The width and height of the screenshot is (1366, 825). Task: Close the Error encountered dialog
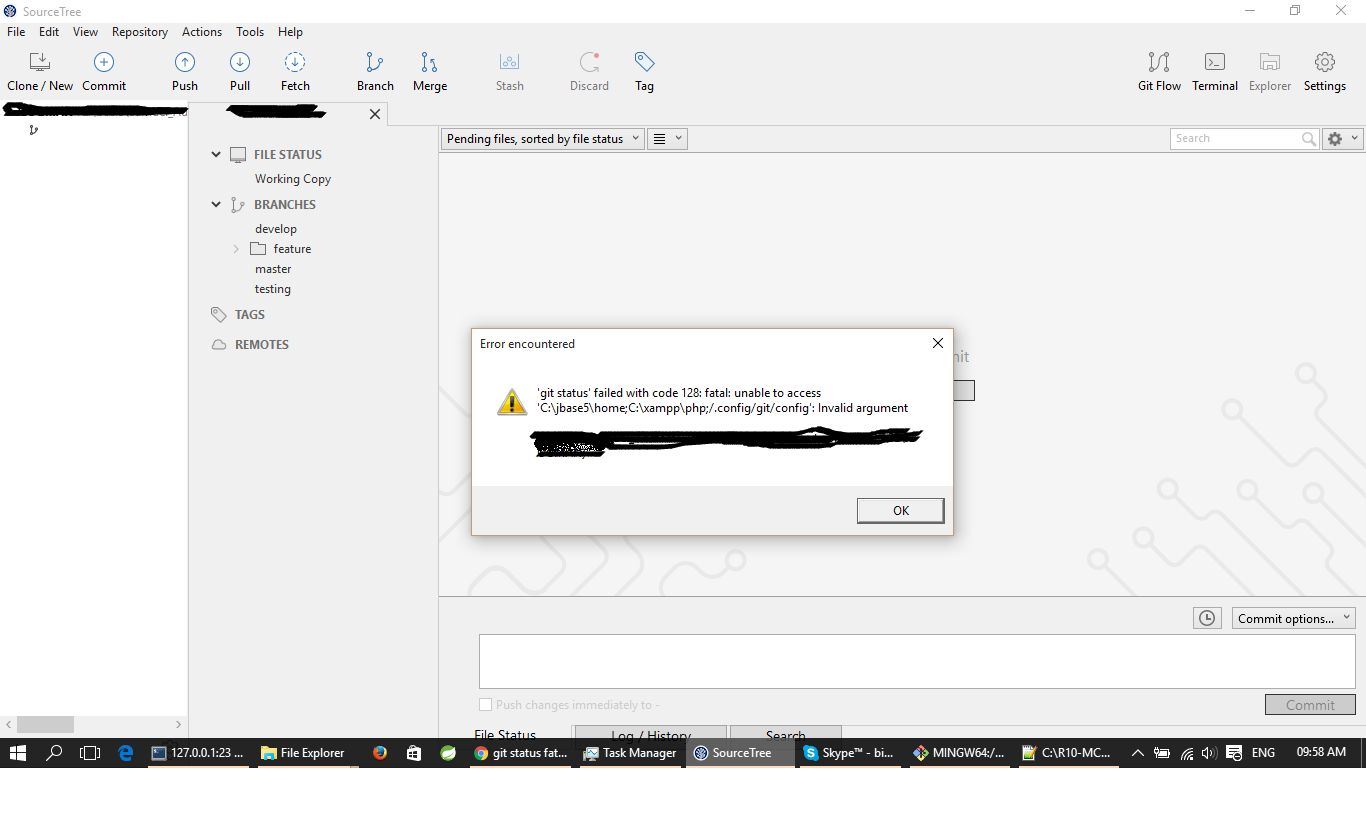point(937,343)
